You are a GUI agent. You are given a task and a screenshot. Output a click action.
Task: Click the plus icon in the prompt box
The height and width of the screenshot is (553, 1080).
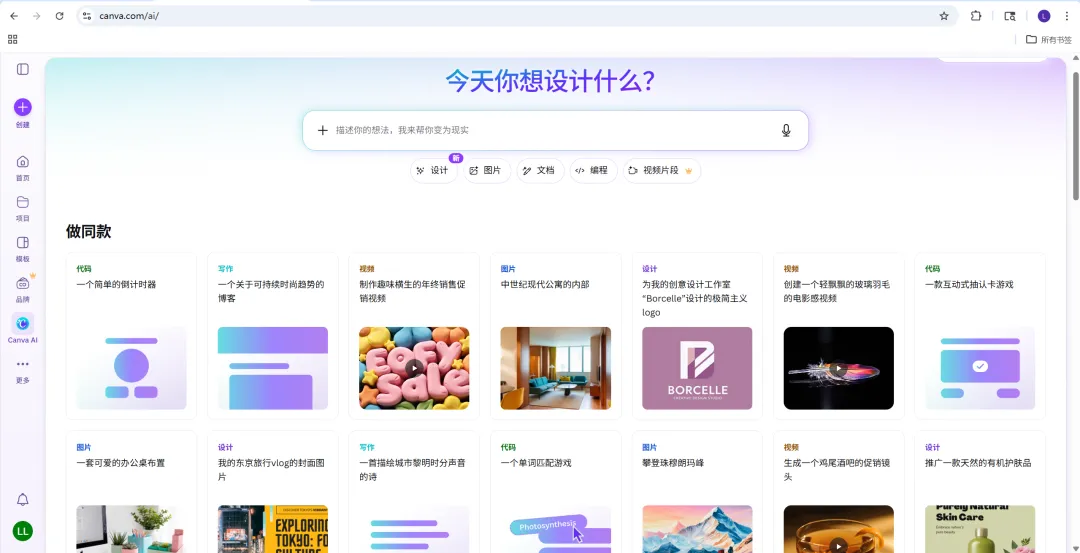click(322, 130)
